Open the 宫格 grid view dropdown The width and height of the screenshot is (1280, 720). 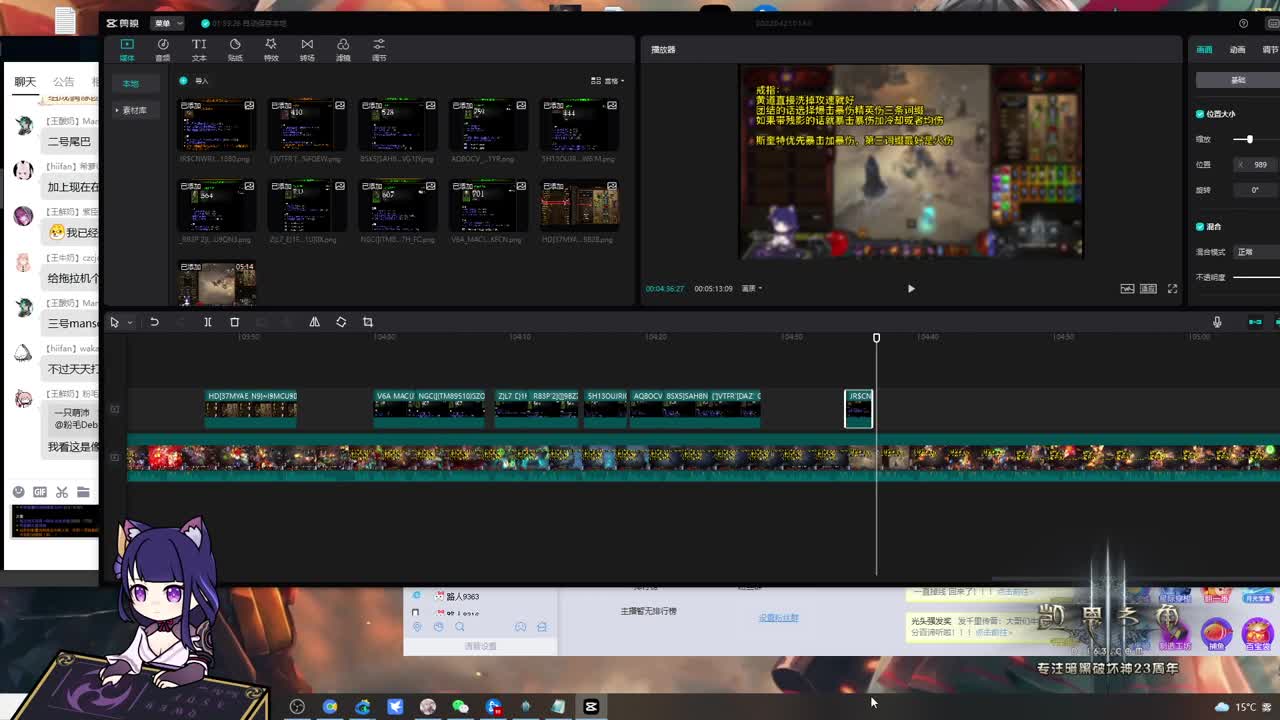click(x=607, y=81)
